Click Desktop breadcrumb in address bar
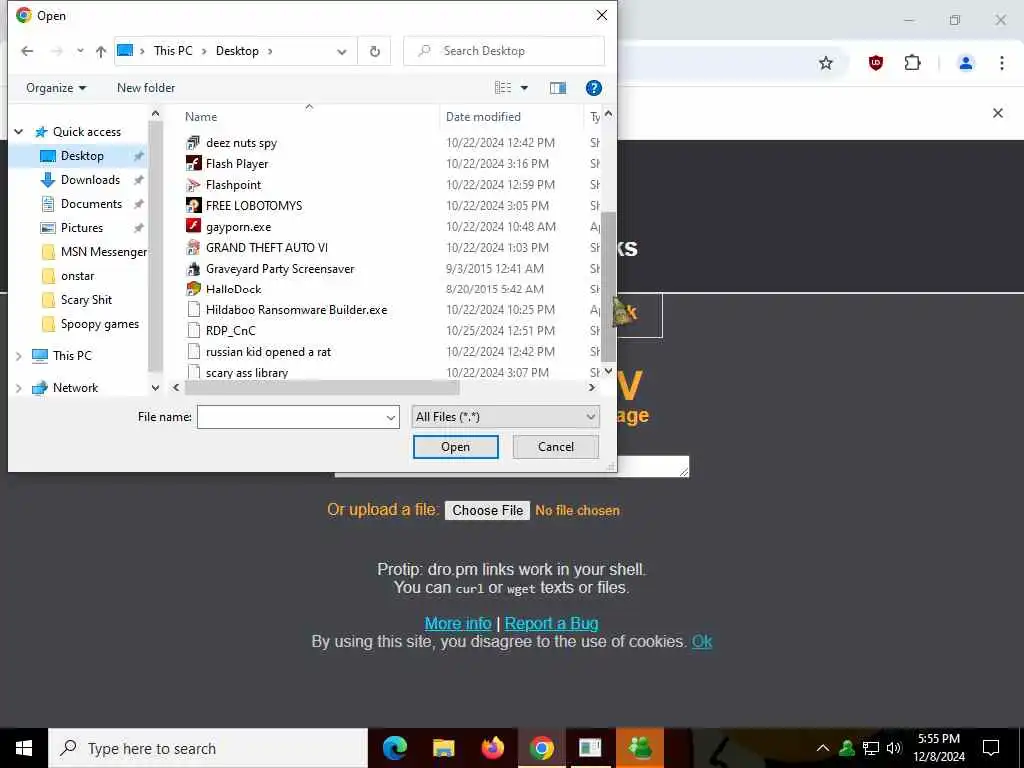Image resolution: width=1024 pixels, height=768 pixels. [x=237, y=51]
